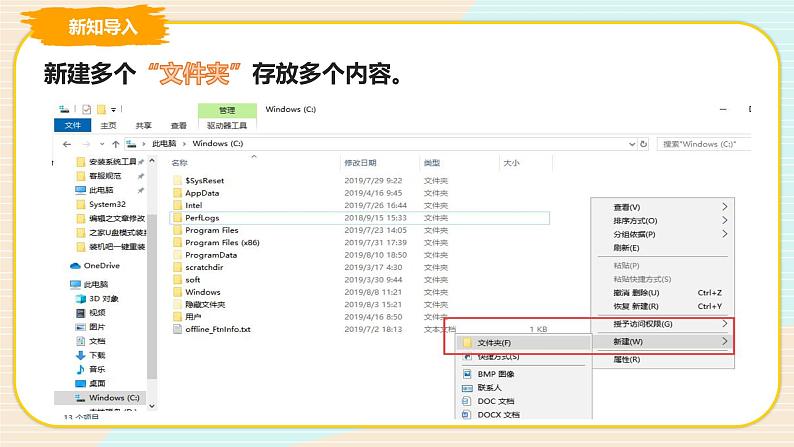Click the properties icon in quick access toolbar
Viewport: 794px width, 447px height.
(x=87, y=109)
